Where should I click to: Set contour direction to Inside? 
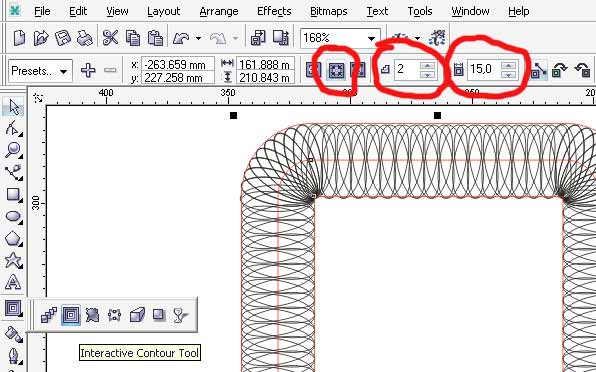[336, 70]
